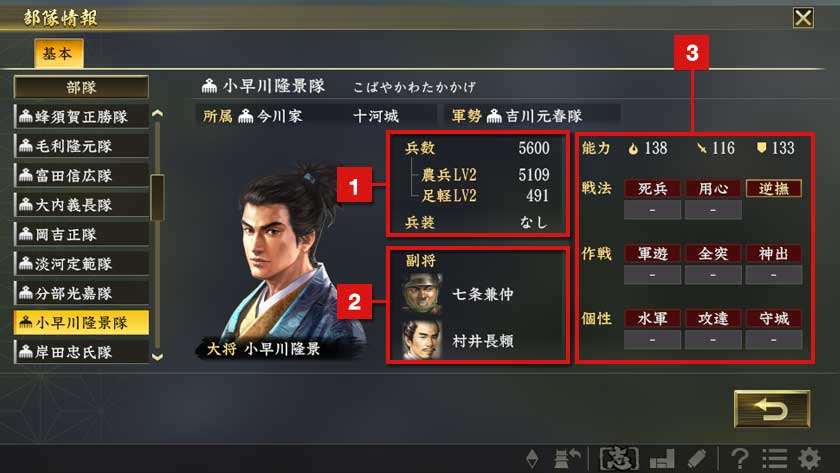840x473 pixels.
Task: Click the unit return arrow icon
Action: pos(567,459)
